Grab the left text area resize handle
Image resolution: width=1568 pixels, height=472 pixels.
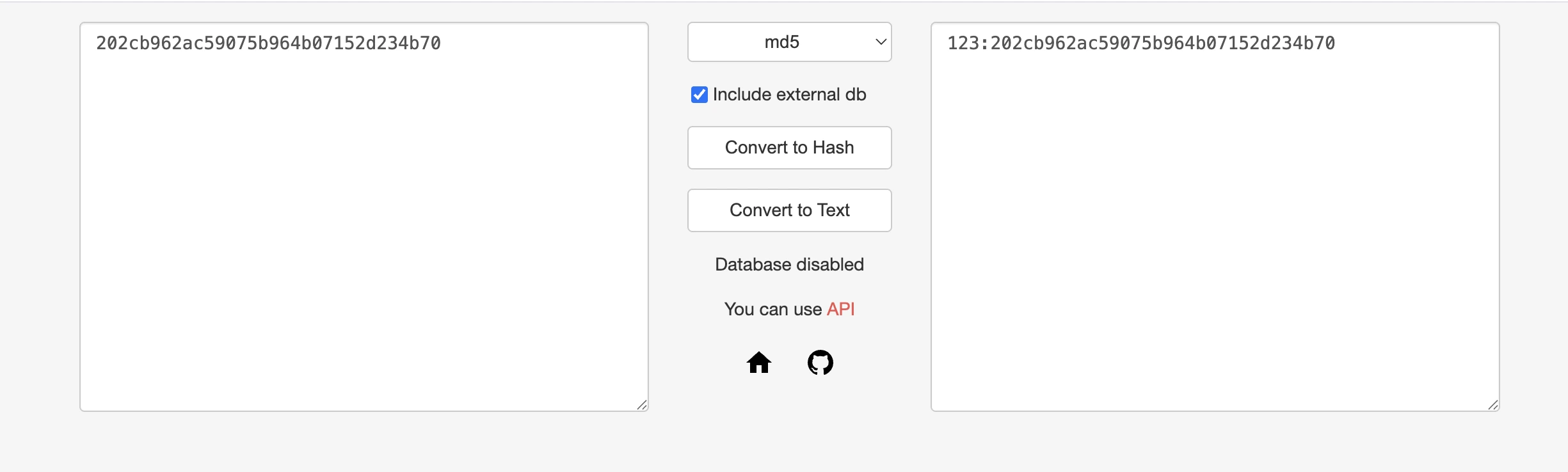tap(642, 405)
